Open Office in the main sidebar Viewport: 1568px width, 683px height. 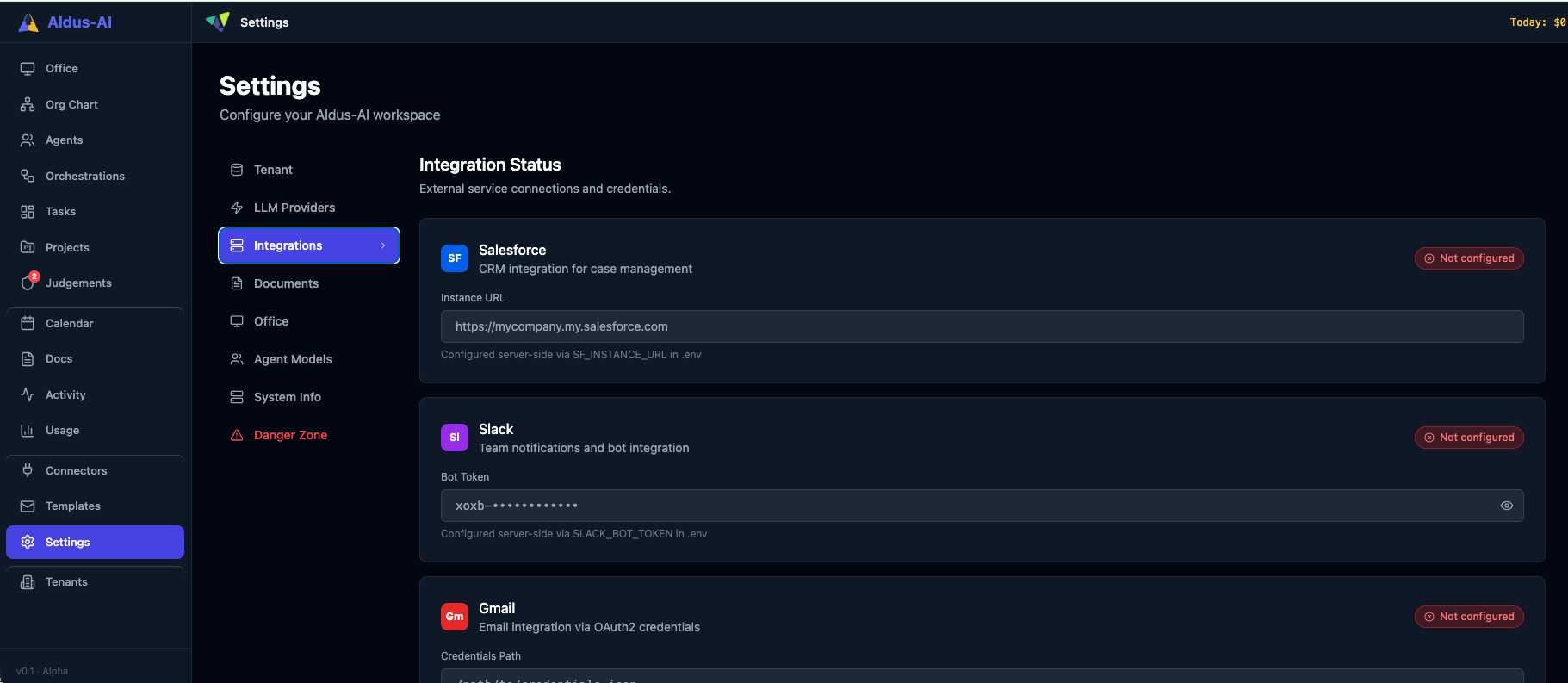click(95, 68)
